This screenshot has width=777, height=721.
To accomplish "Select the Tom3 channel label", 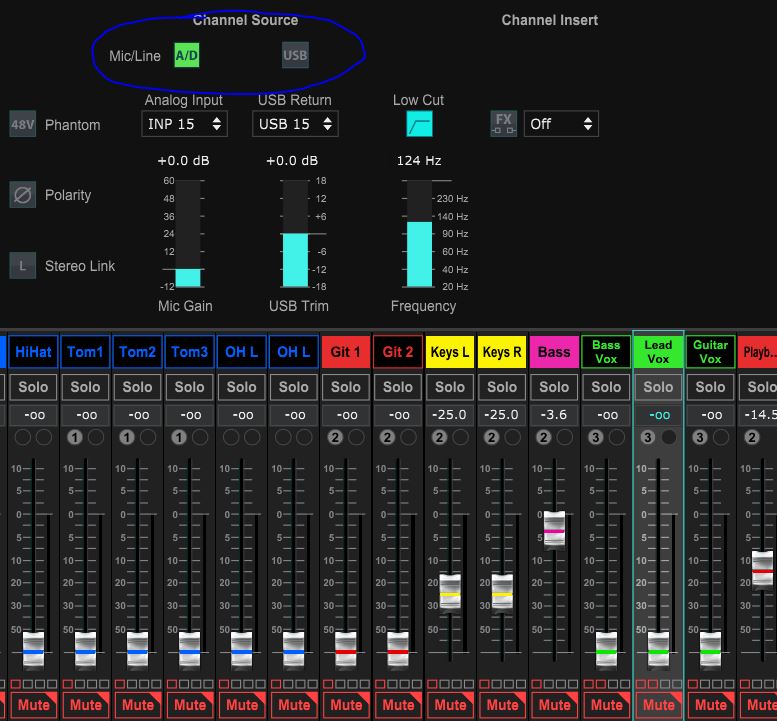I will point(189,352).
